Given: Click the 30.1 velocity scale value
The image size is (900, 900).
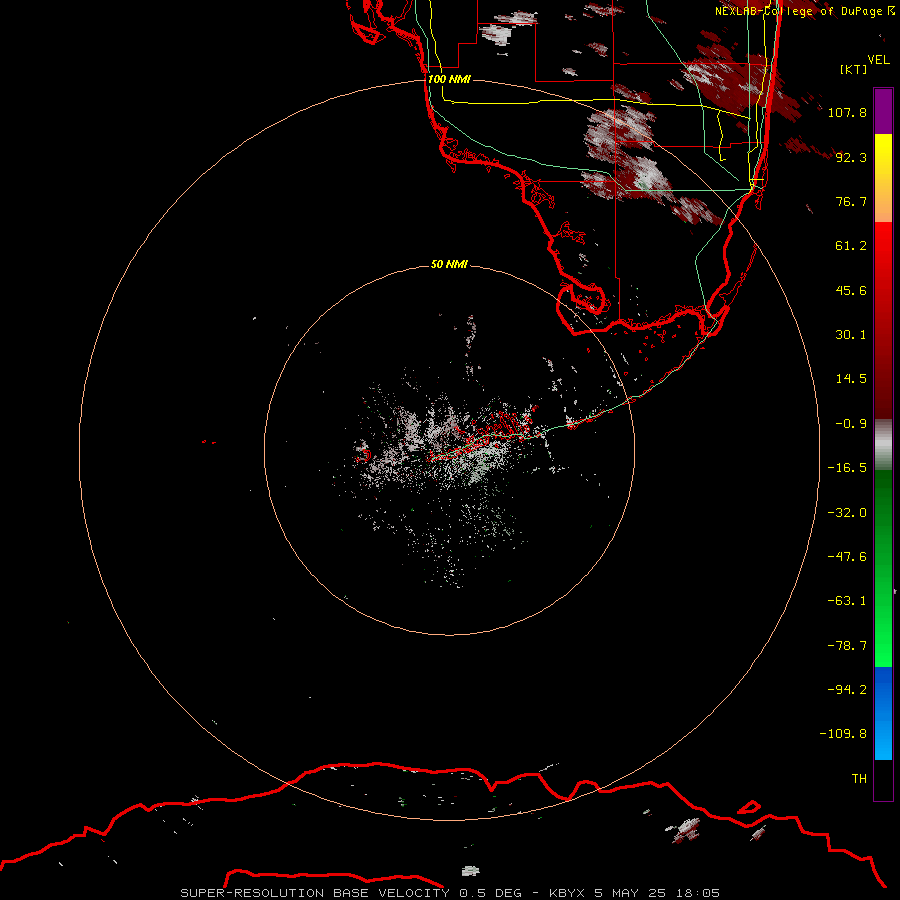Looking at the screenshot, I should [x=851, y=335].
